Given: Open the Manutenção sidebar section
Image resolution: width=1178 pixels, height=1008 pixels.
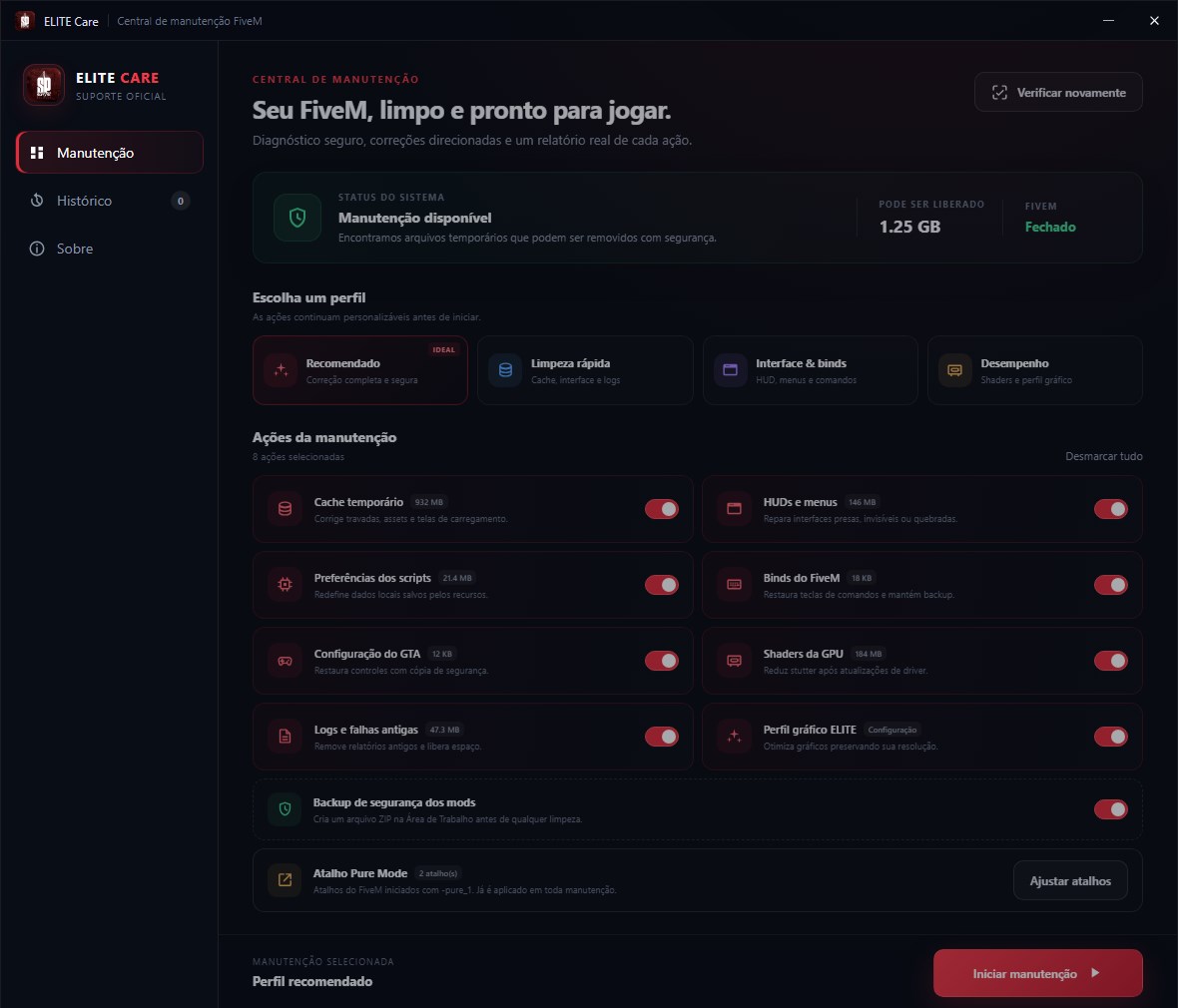Looking at the screenshot, I should (110, 153).
